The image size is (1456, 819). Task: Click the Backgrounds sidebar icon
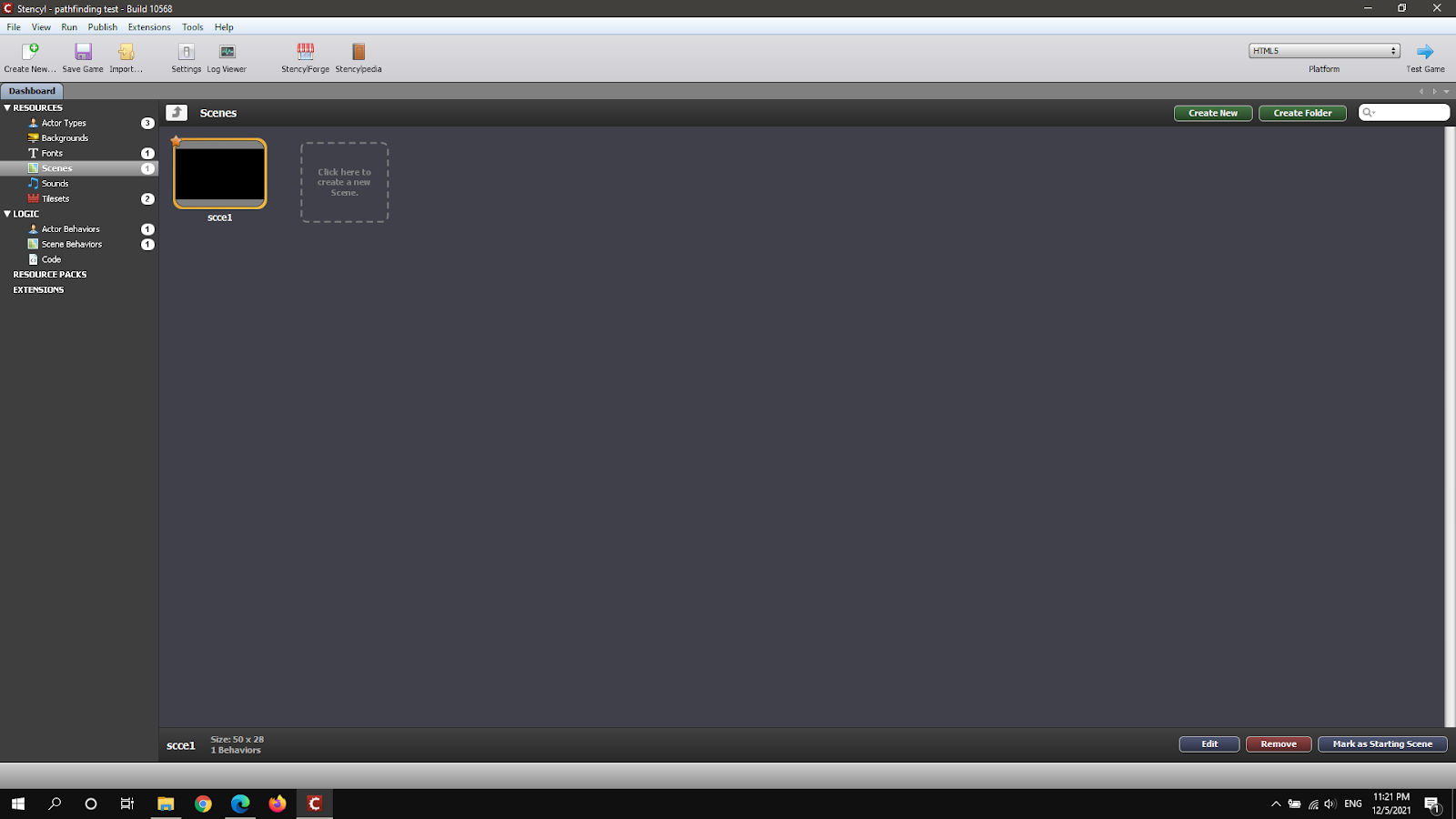coord(34,138)
